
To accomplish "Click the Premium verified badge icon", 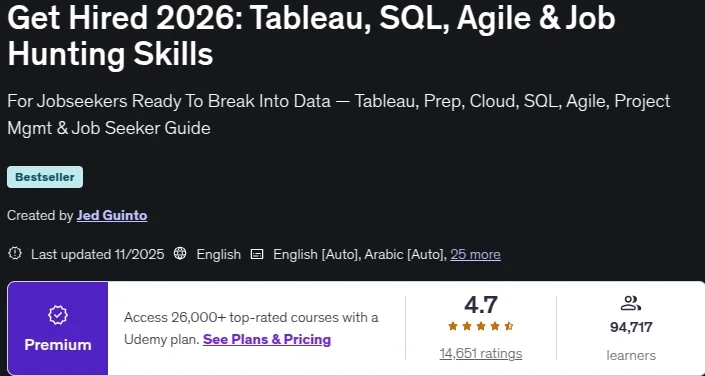I will [x=58, y=316].
